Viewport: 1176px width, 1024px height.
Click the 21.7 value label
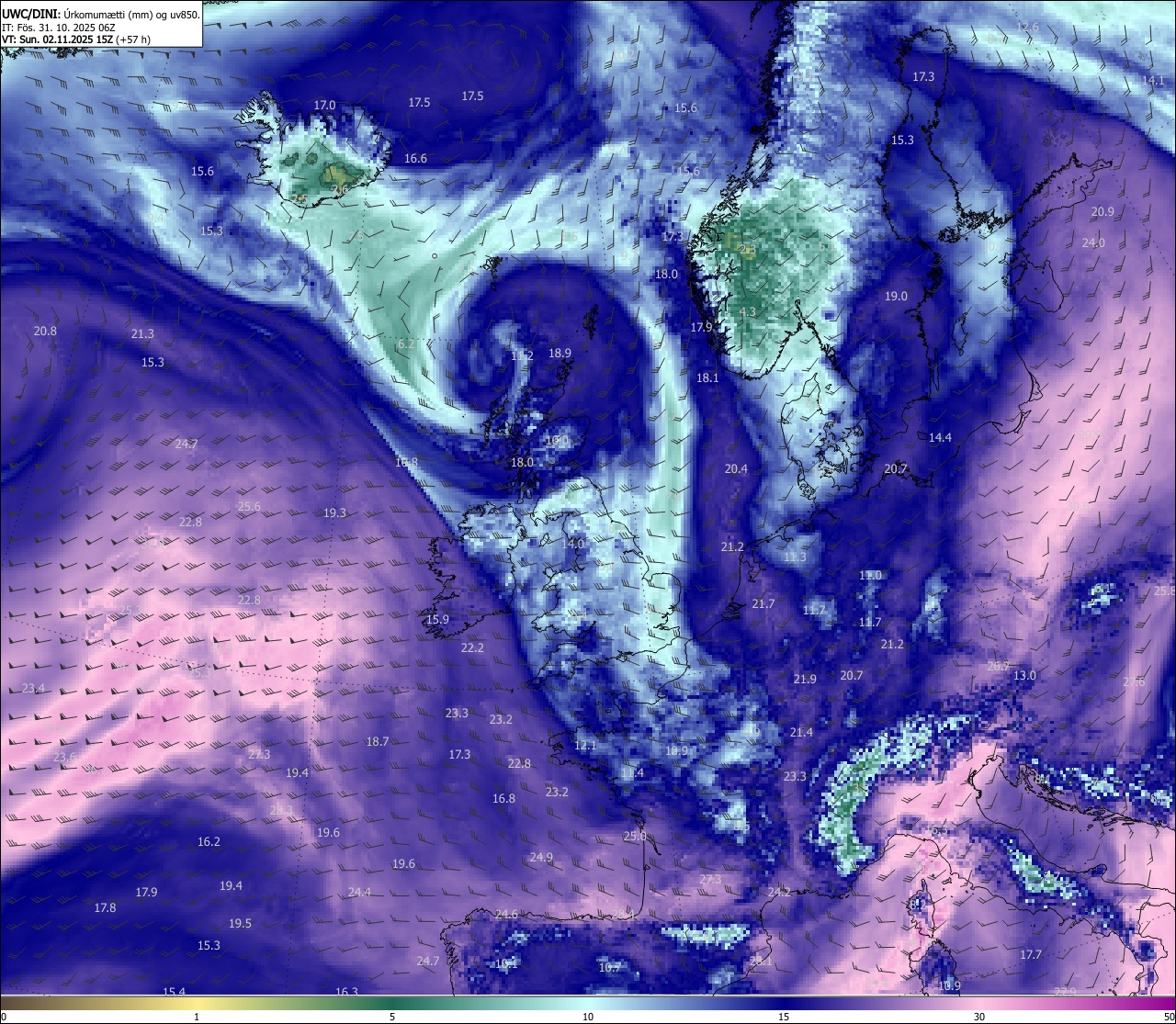(763, 604)
